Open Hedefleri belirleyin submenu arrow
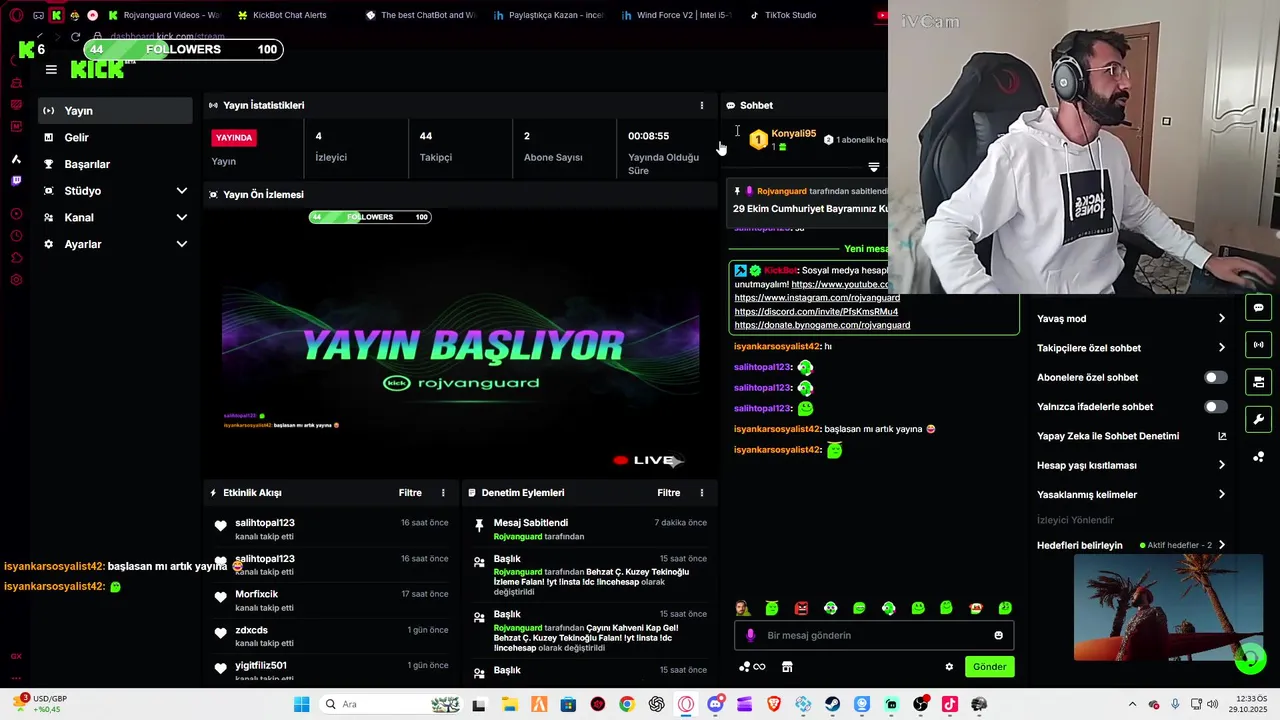Viewport: 1280px width, 720px height. tap(1221, 545)
